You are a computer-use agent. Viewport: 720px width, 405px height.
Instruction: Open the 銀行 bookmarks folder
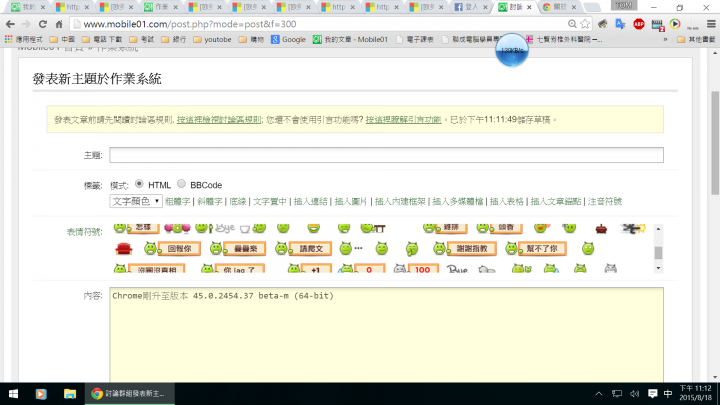[x=174, y=39]
